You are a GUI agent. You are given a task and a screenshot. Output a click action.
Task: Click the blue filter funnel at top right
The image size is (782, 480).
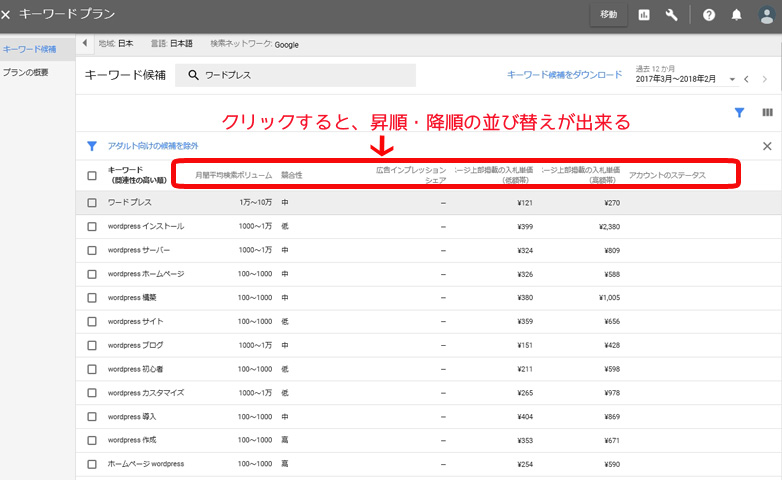coord(739,113)
